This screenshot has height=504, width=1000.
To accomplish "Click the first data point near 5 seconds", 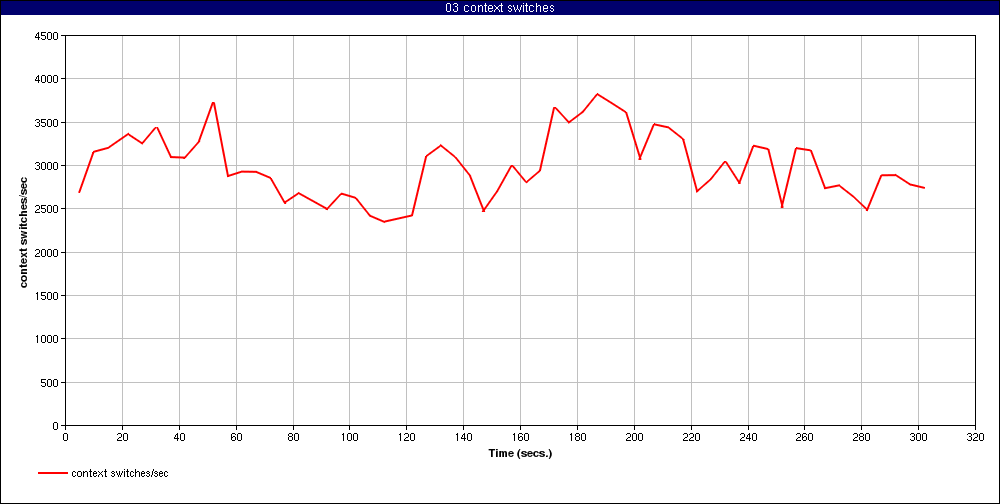I will click(79, 192).
